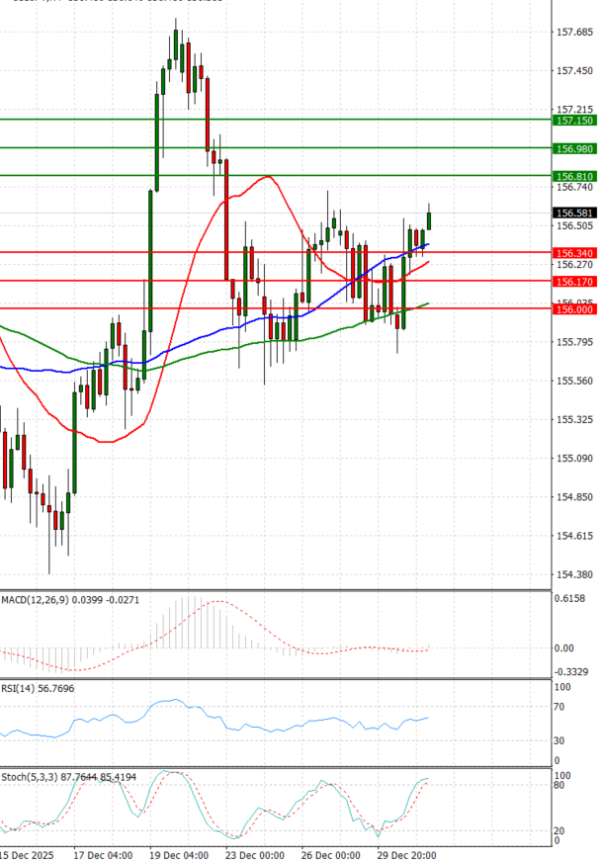Click the current price label 156.581
Image resolution: width=600 pixels, height=863 pixels.
click(x=573, y=213)
